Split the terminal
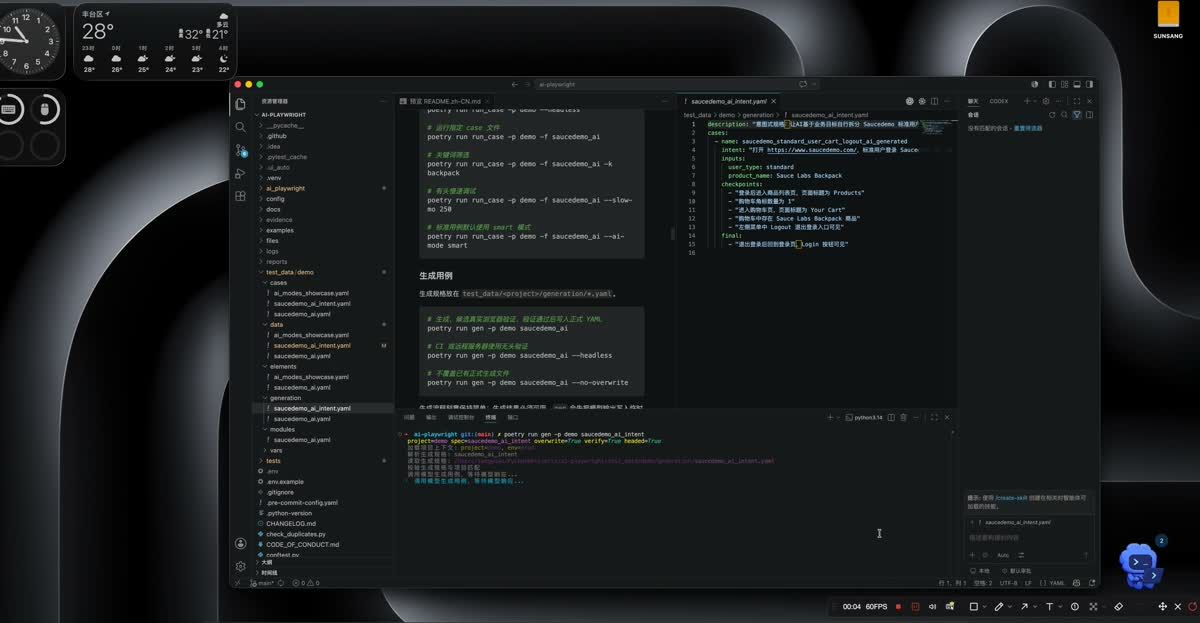The width and height of the screenshot is (1200, 623). tap(891, 417)
